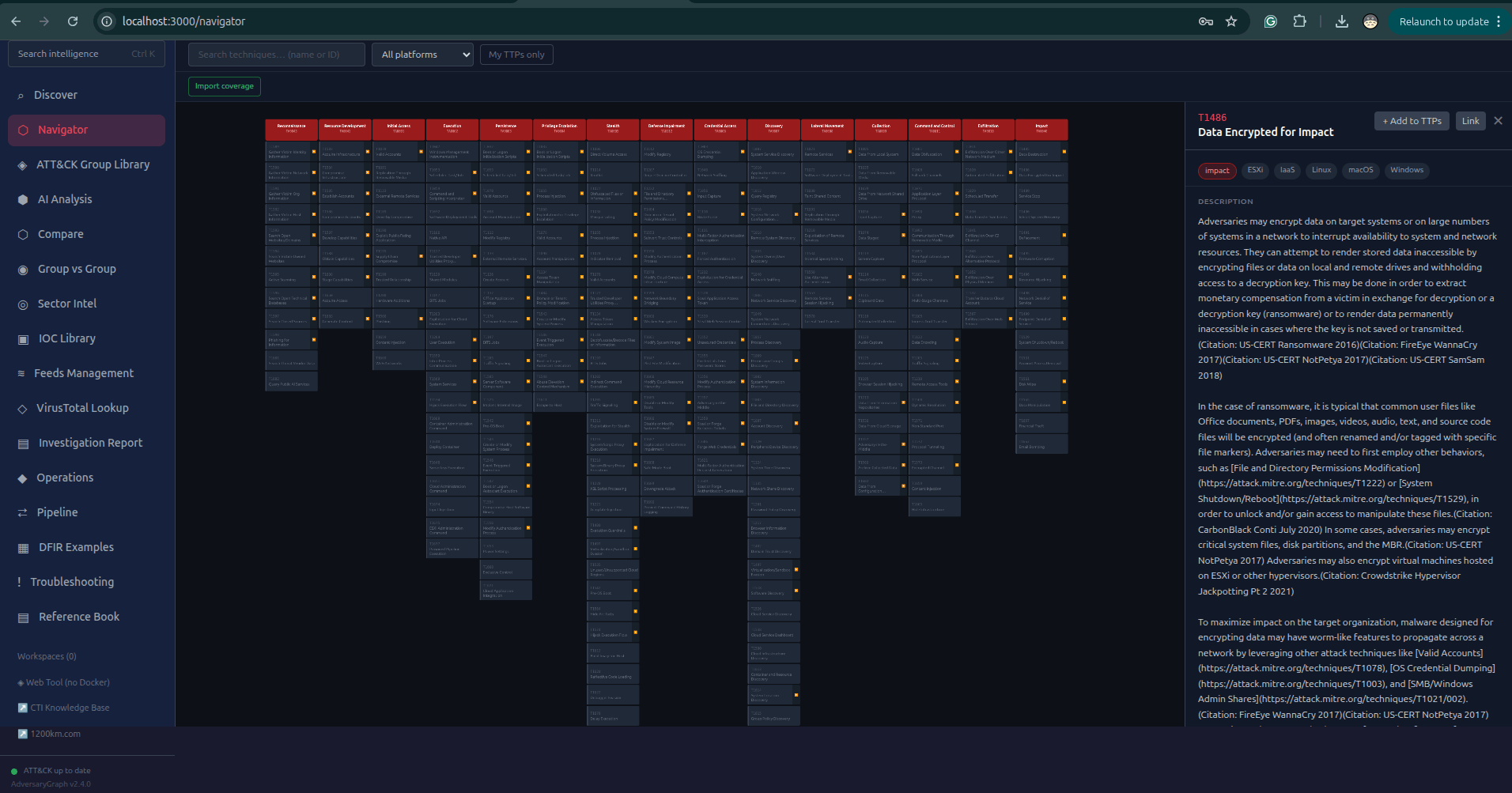
Task: Open VirusTotal Lookup diamond icon
Action: 22,409
